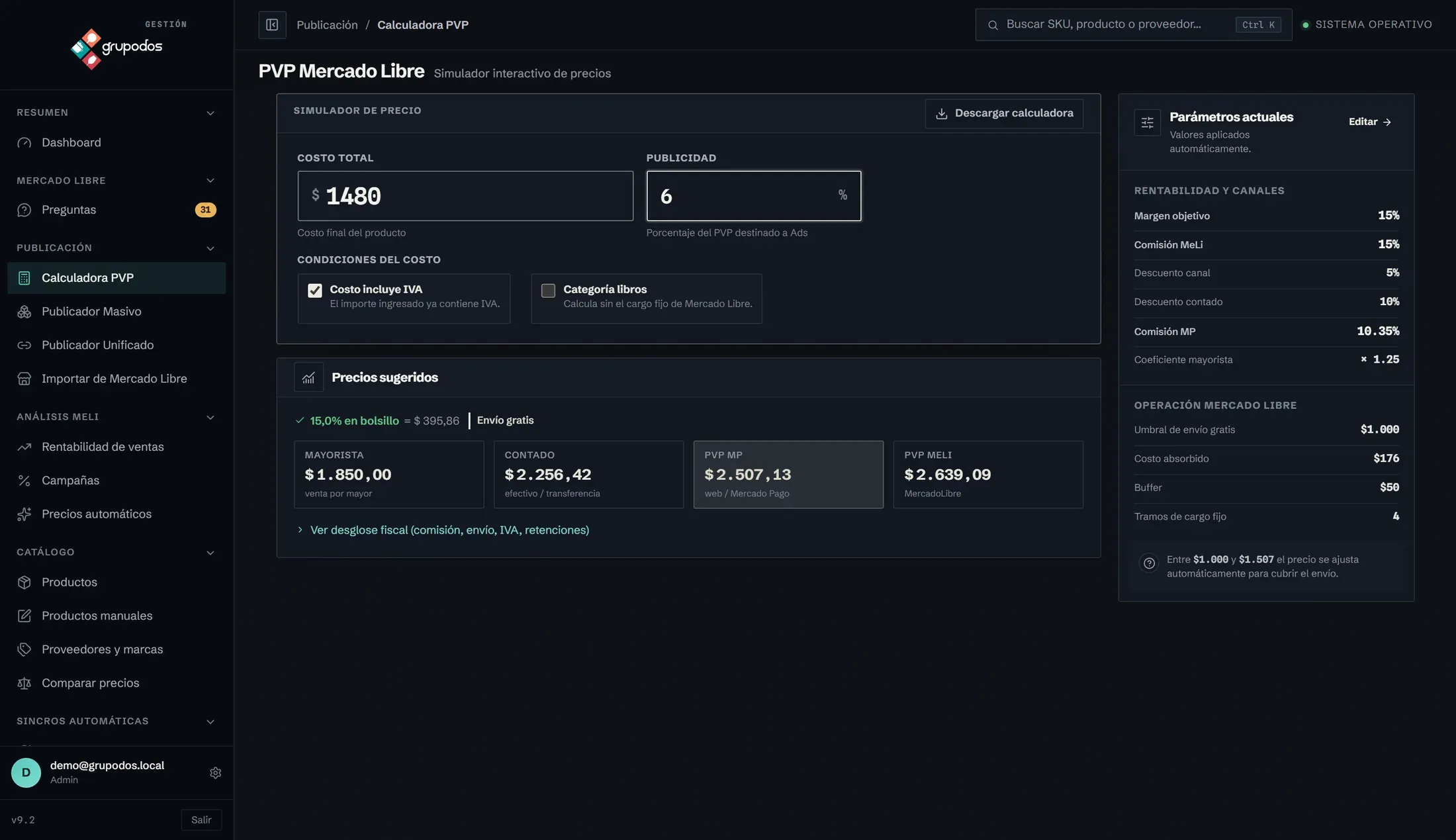The height and width of the screenshot is (840, 1456).
Task: Open settings gear next to user
Action: point(215,772)
